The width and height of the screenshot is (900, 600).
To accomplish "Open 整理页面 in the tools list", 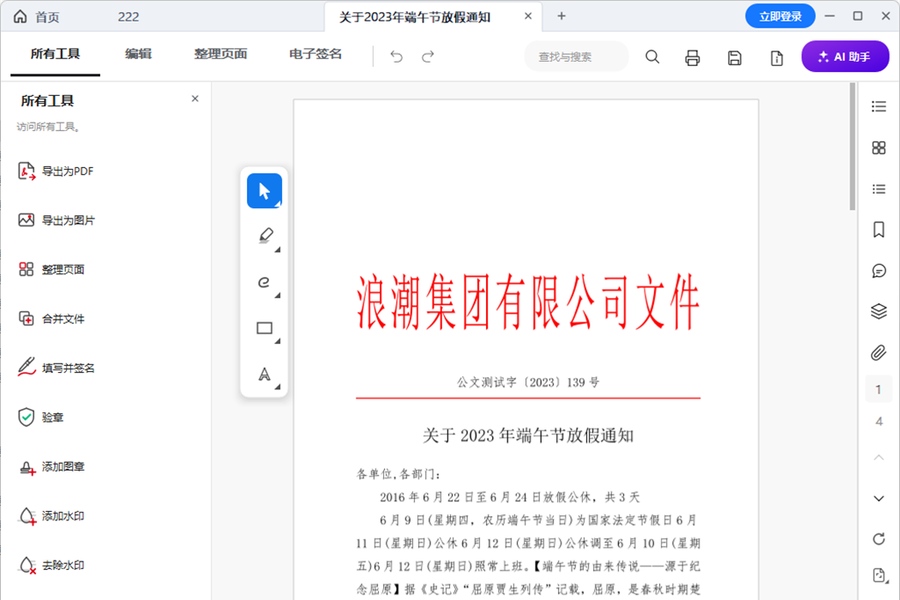I will point(51,269).
